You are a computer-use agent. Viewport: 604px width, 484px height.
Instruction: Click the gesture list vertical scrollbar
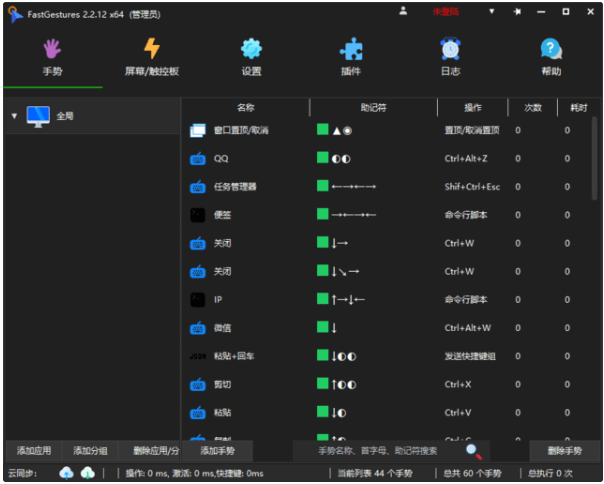click(x=595, y=159)
